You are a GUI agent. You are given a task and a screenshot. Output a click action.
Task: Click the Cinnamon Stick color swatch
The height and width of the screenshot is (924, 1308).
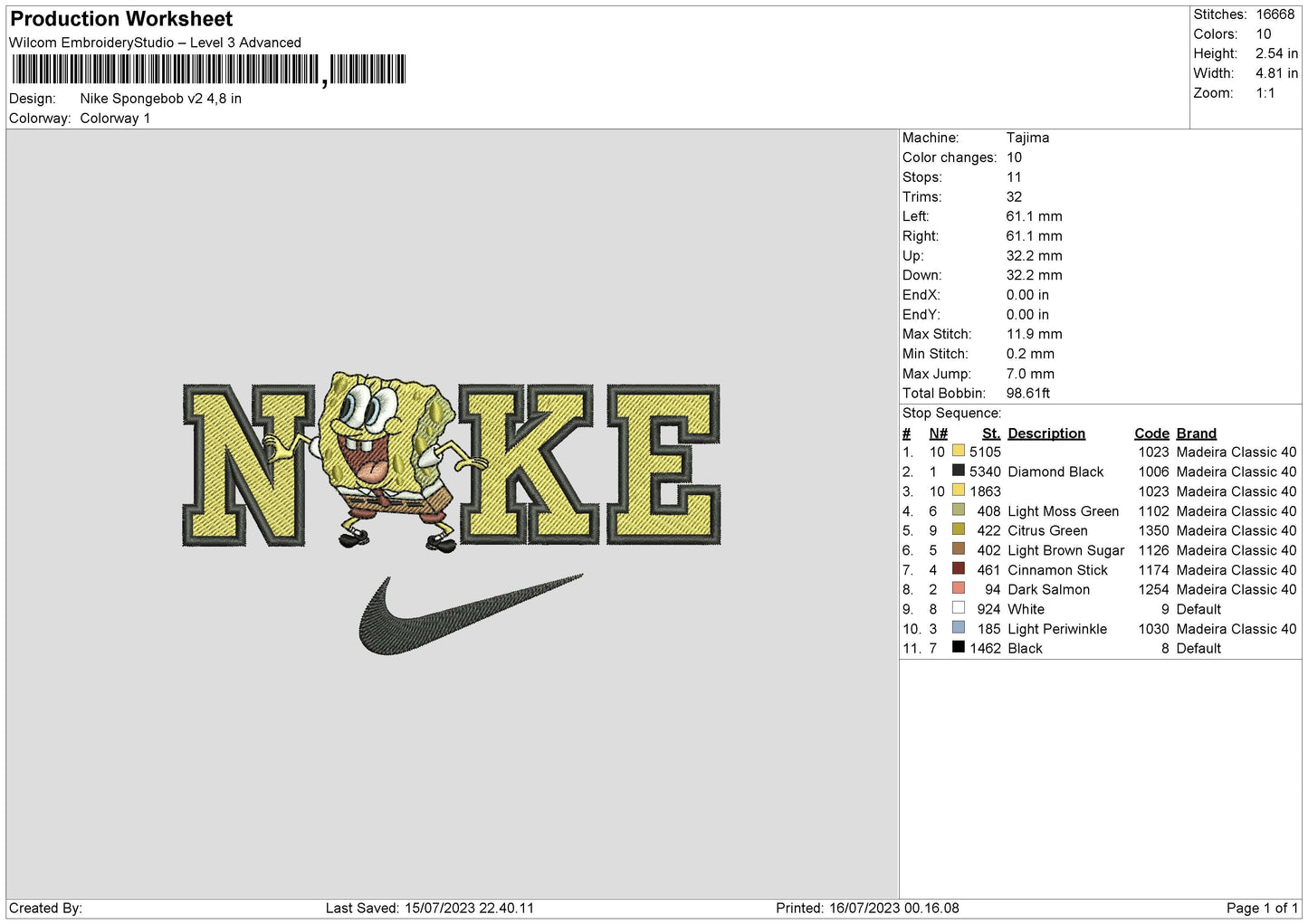click(958, 569)
